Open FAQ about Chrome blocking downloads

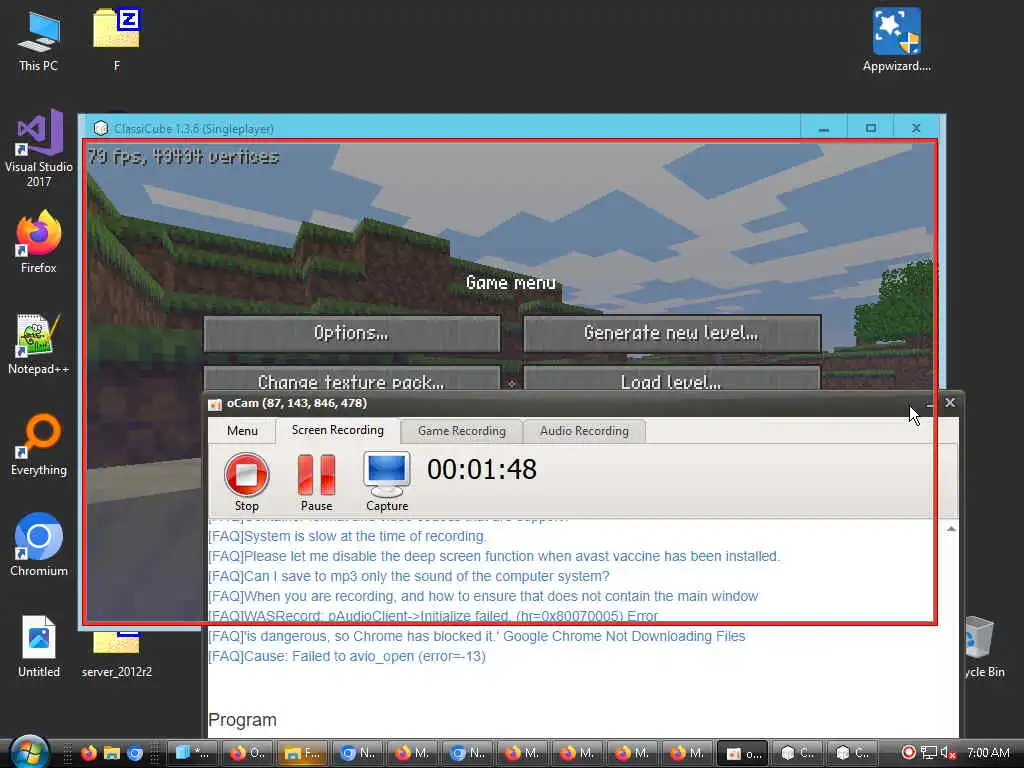[477, 636]
